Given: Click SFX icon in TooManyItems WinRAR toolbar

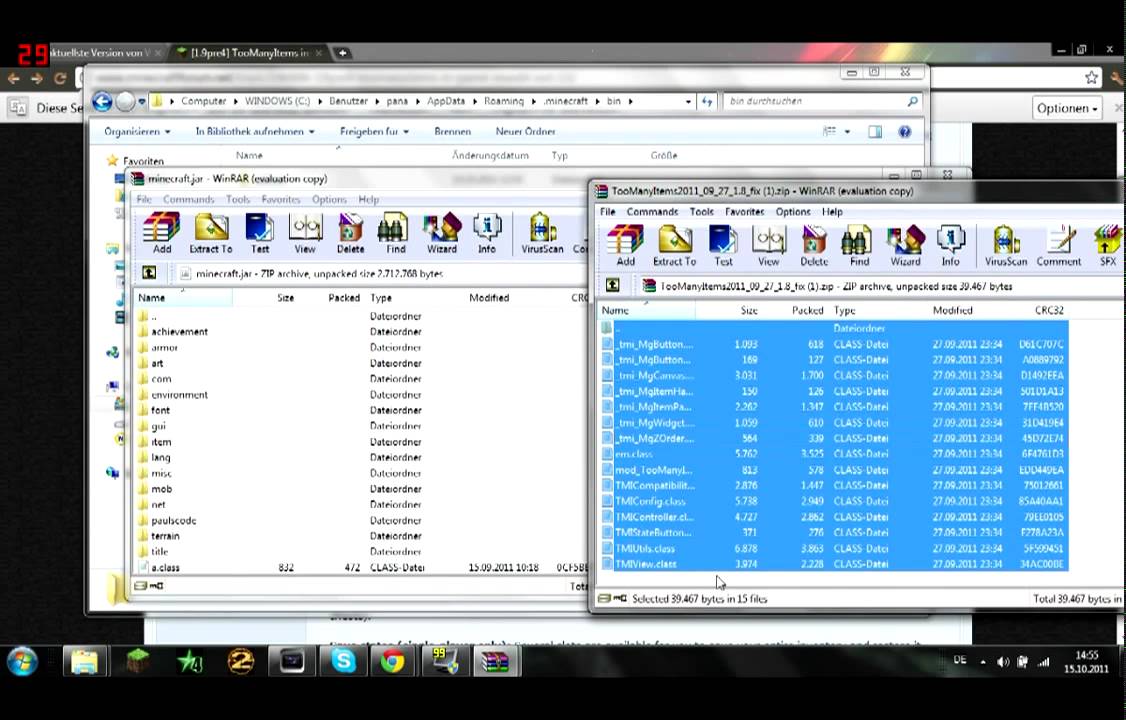Looking at the screenshot, I should 1107,246.
